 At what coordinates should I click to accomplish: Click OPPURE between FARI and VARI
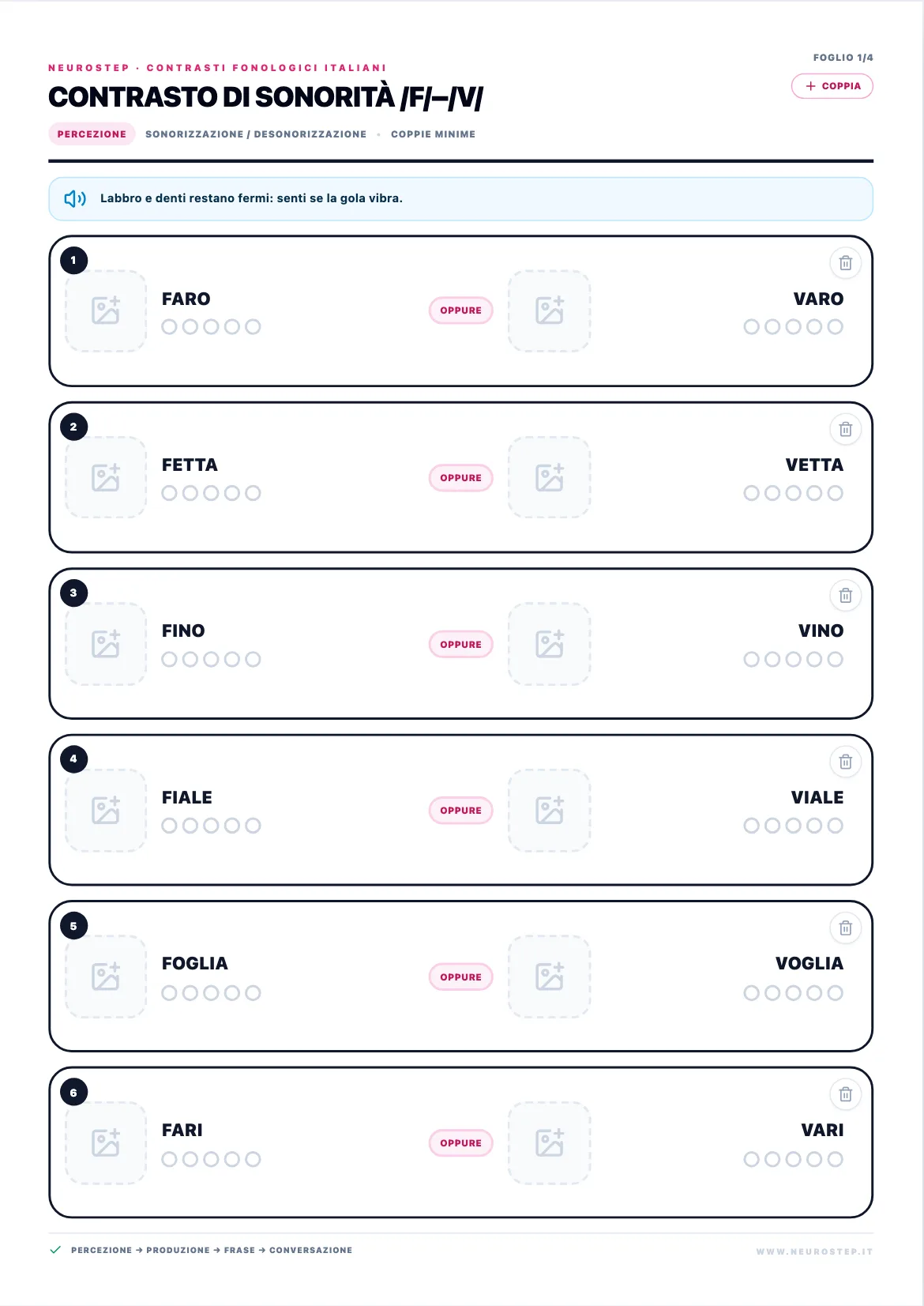461,1143
